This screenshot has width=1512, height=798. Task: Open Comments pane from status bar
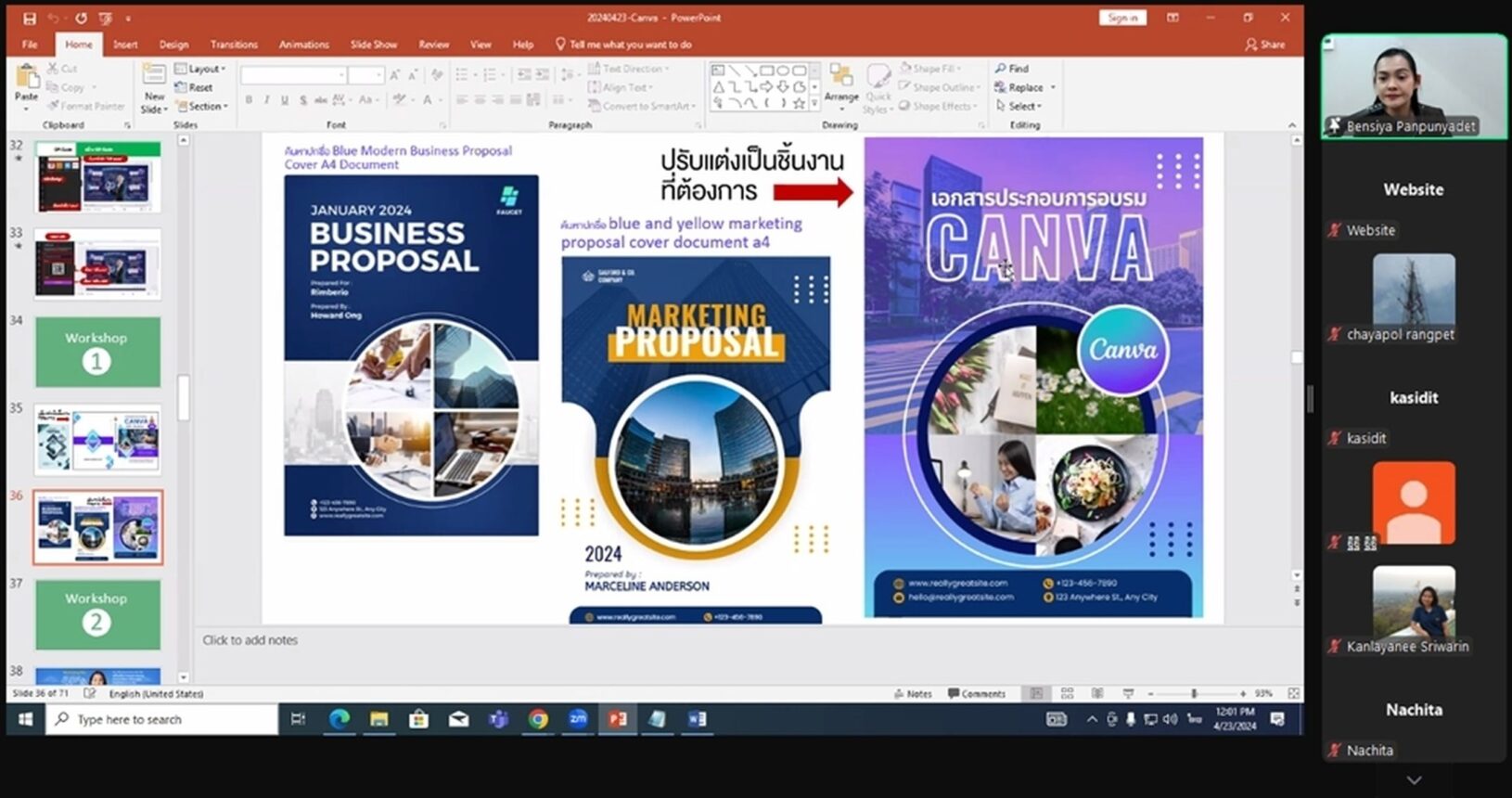(977, 694)
